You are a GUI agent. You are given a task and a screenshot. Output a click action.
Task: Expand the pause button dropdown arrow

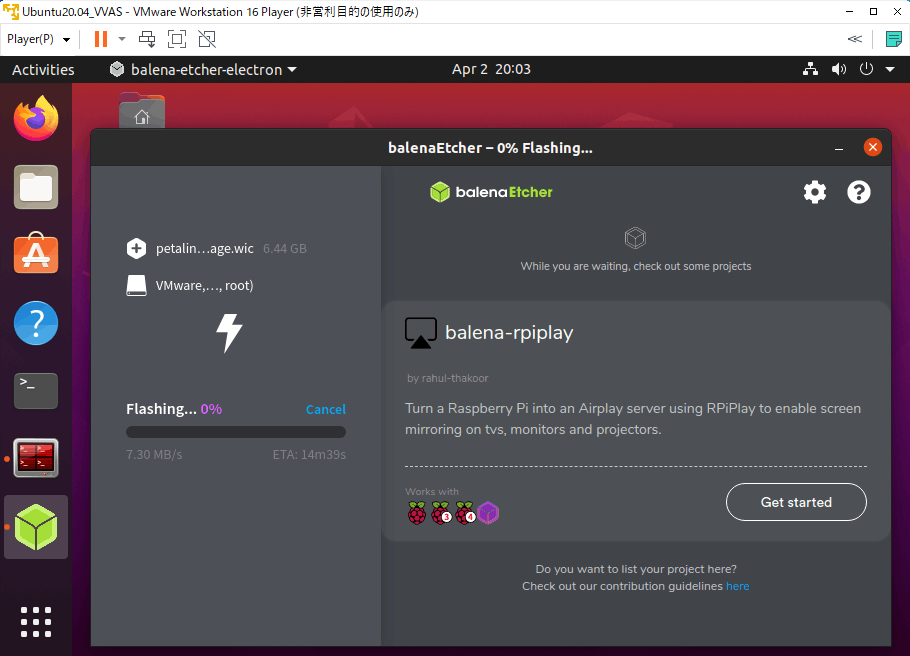coord(122,39)
